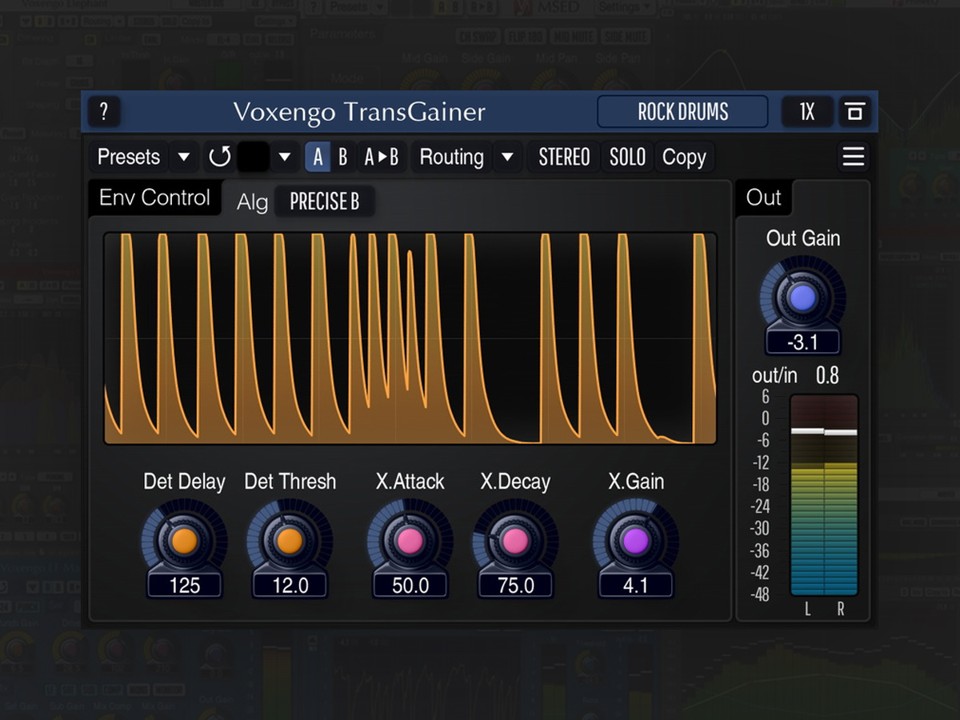Image resolution: width=960 pixels, height=720 pixels.
Task: Switch to state A
Action: tap(317, 157)
